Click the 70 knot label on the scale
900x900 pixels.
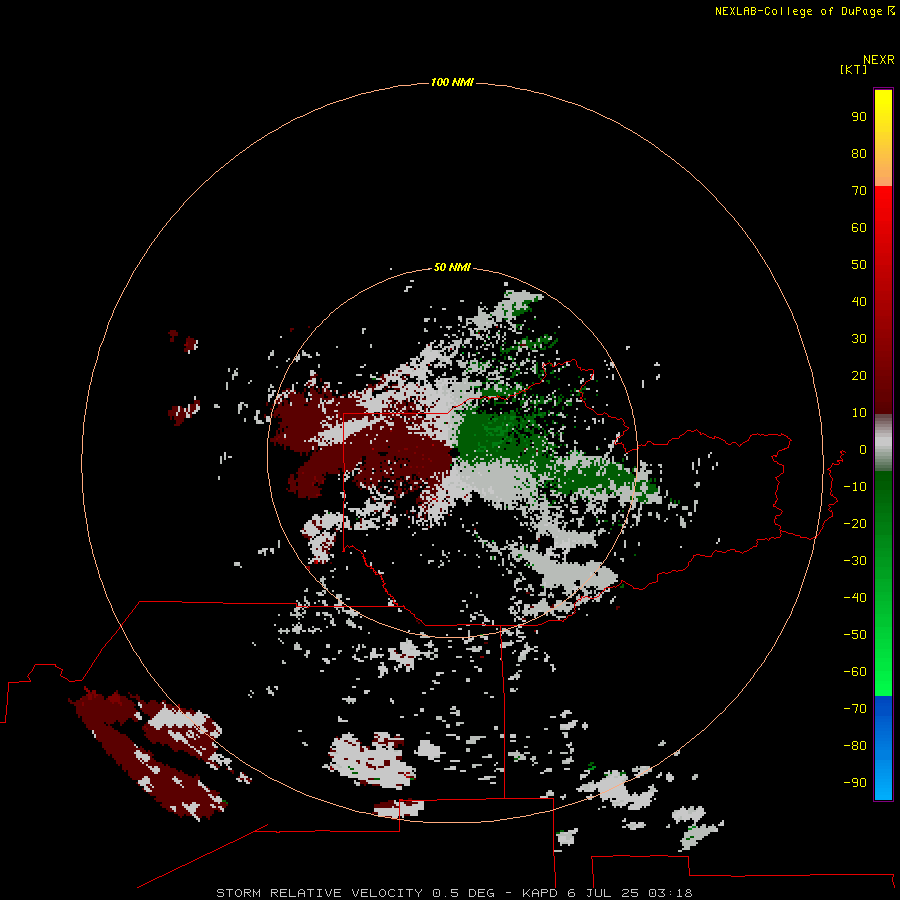coord(859,191)
